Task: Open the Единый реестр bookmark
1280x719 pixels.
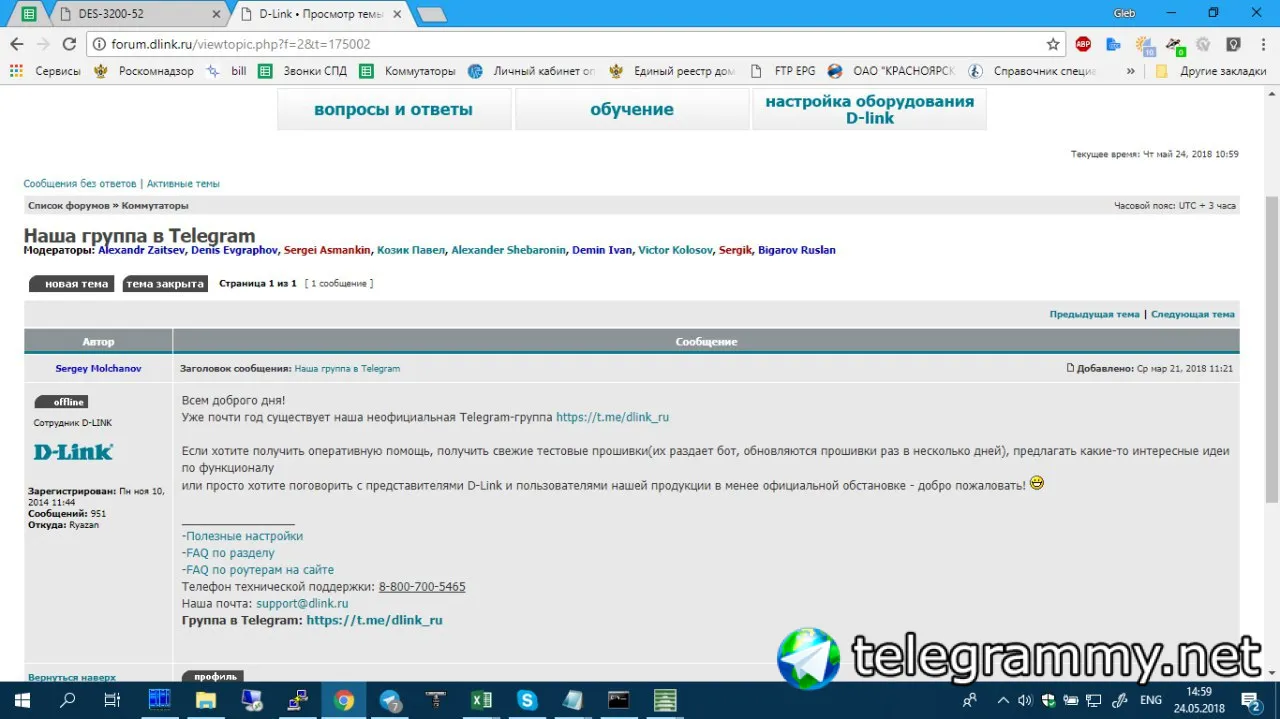Action: tap(672, 71)
